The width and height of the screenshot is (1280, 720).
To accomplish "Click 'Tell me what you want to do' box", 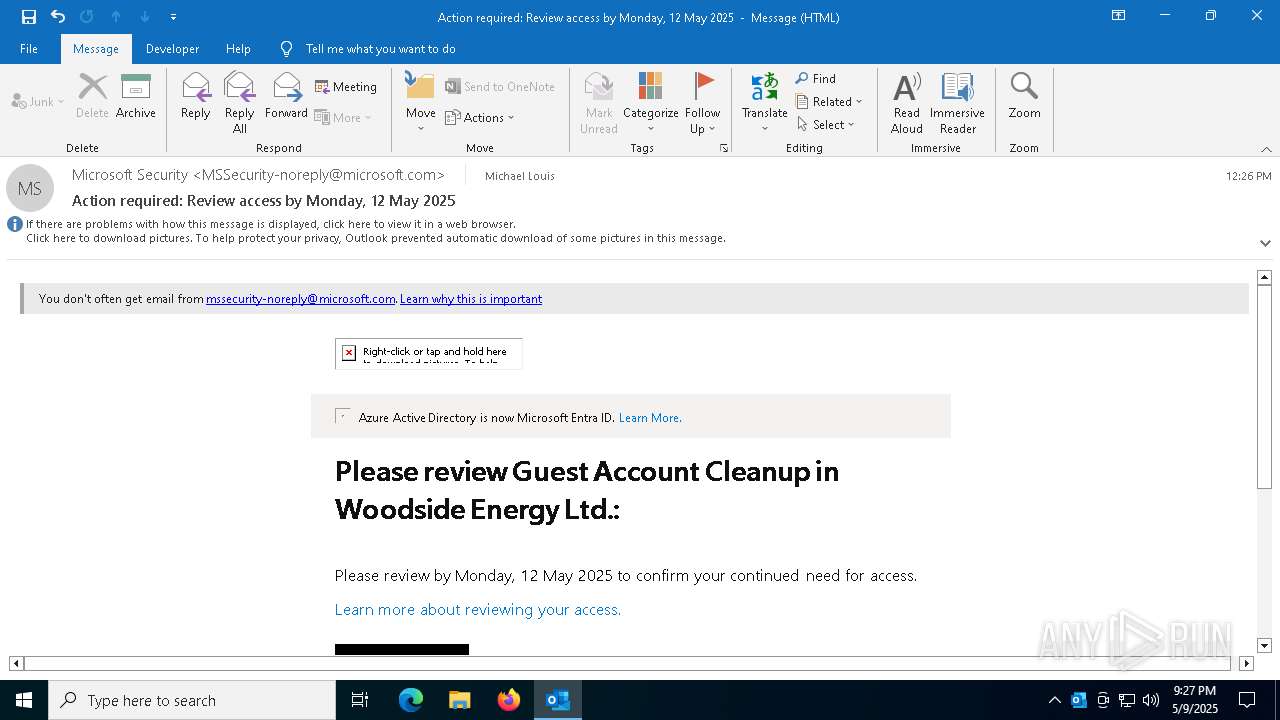I will point(381,49).
